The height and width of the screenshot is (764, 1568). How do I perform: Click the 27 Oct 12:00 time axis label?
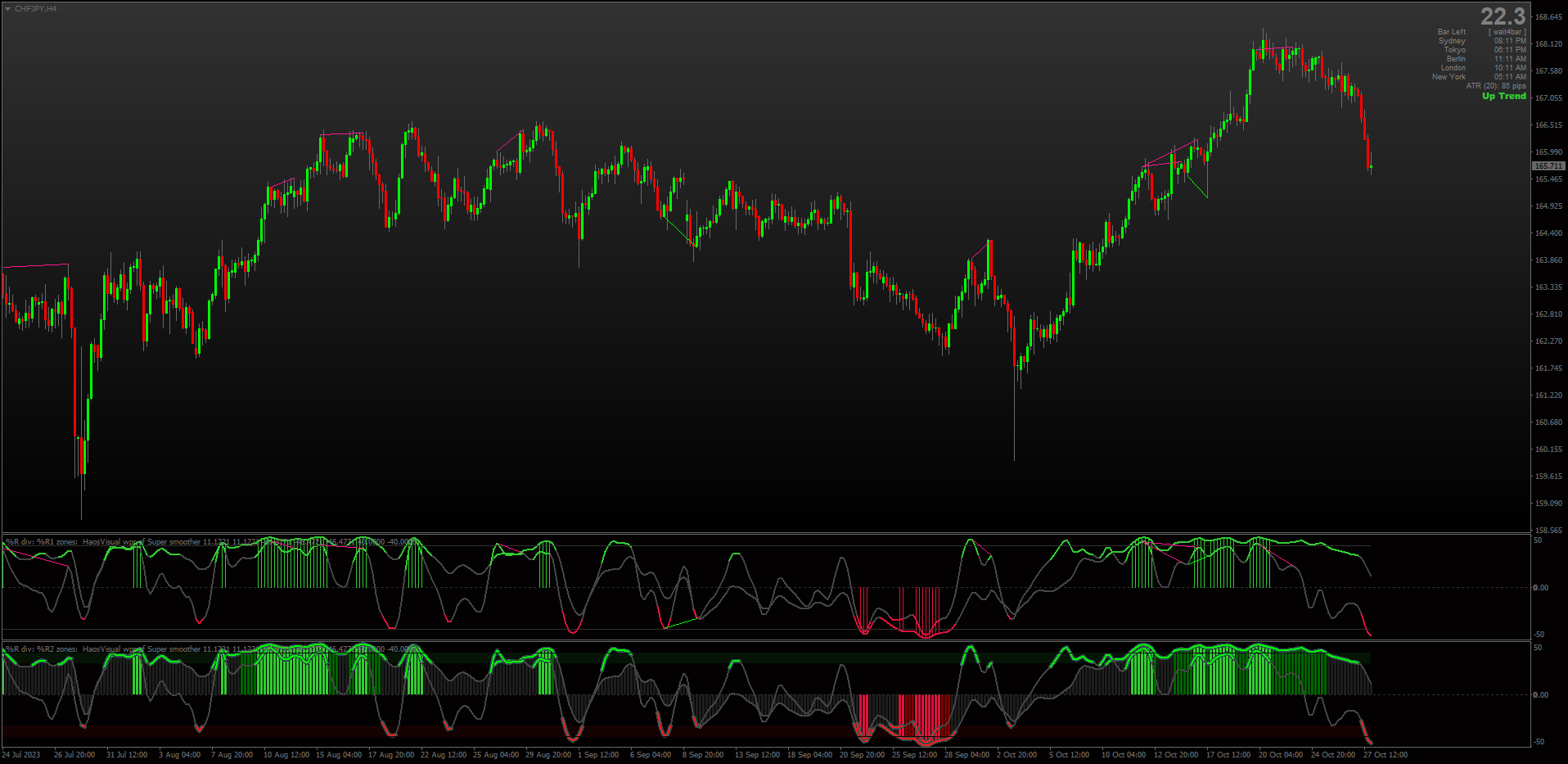1386,755
